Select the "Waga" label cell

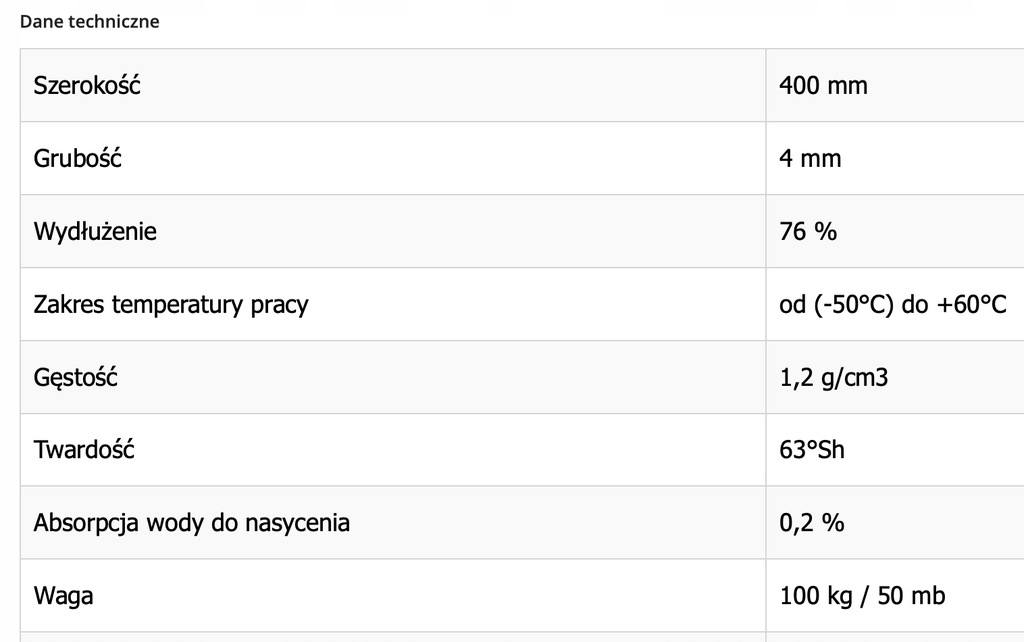coord(64,596)
